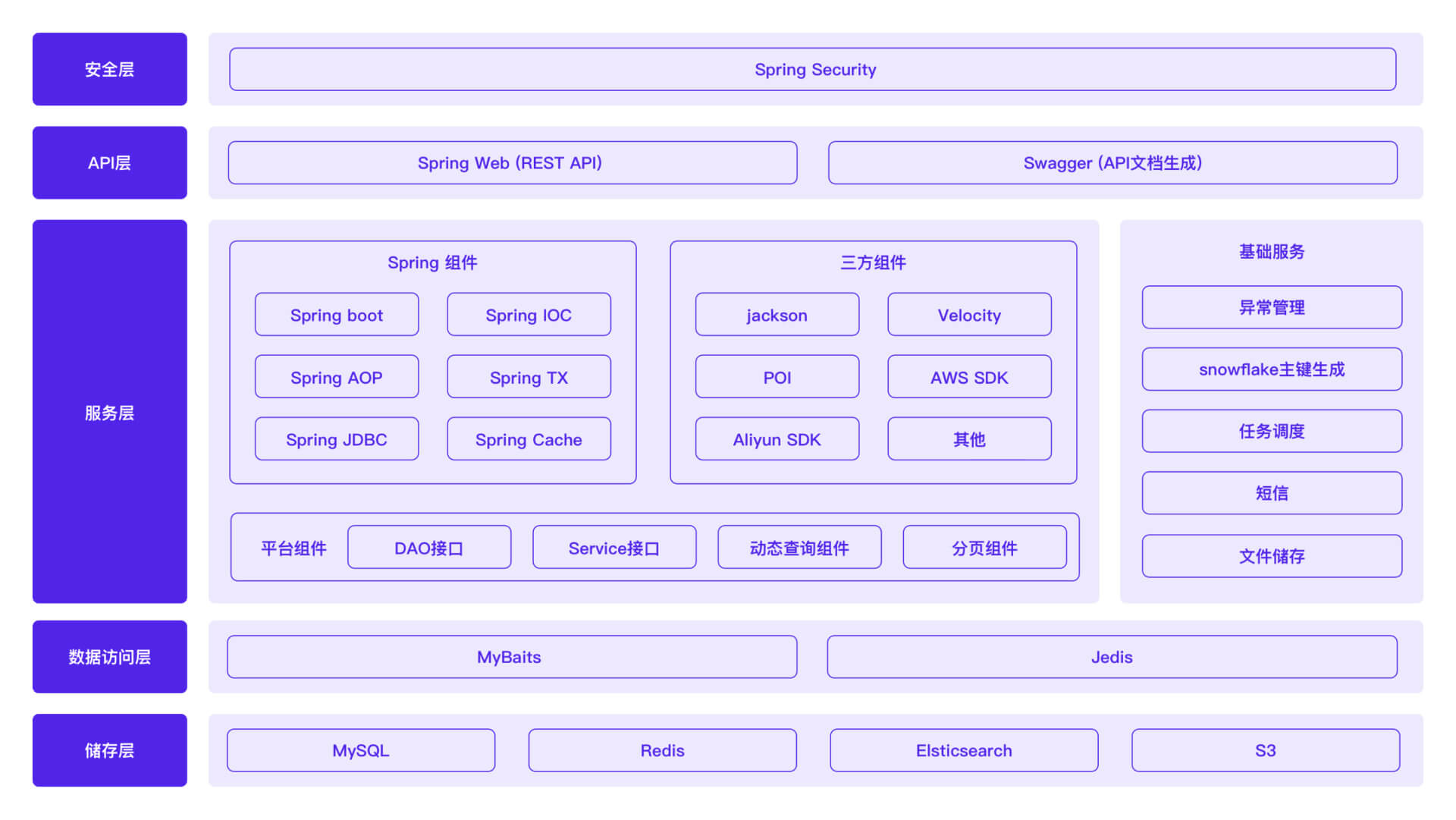The height and width of the screenshot is (820, 1456).
Task: Click the AWS SDK box
Action: coord(969,377)
